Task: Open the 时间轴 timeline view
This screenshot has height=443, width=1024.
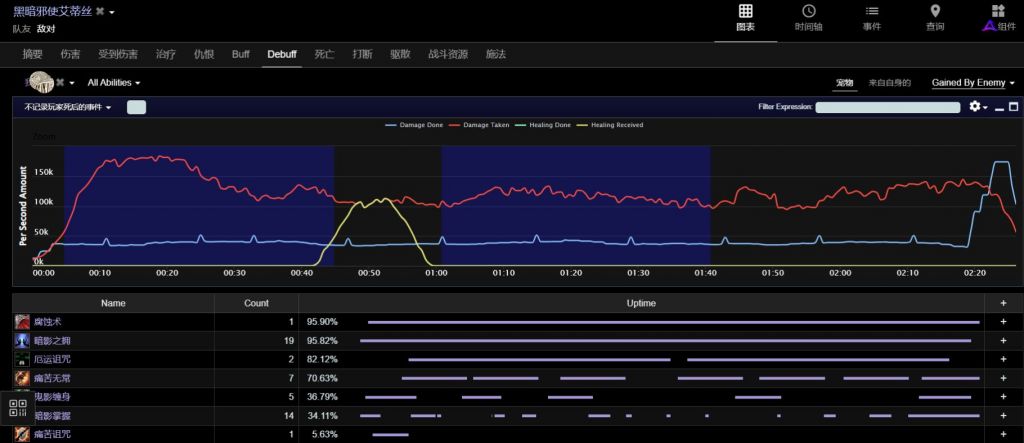Action: [x=808, y=18]
